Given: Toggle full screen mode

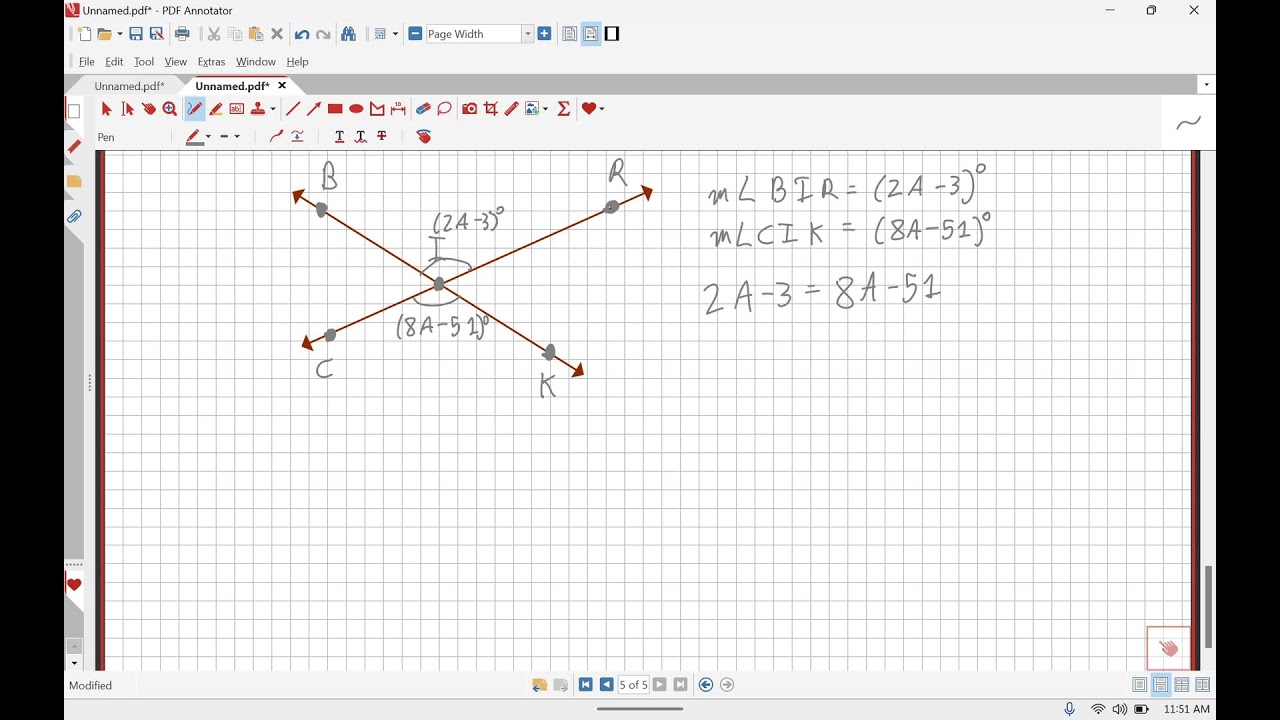Looking at the screenshot, I should pyautogui.click(x=612, y=34).
